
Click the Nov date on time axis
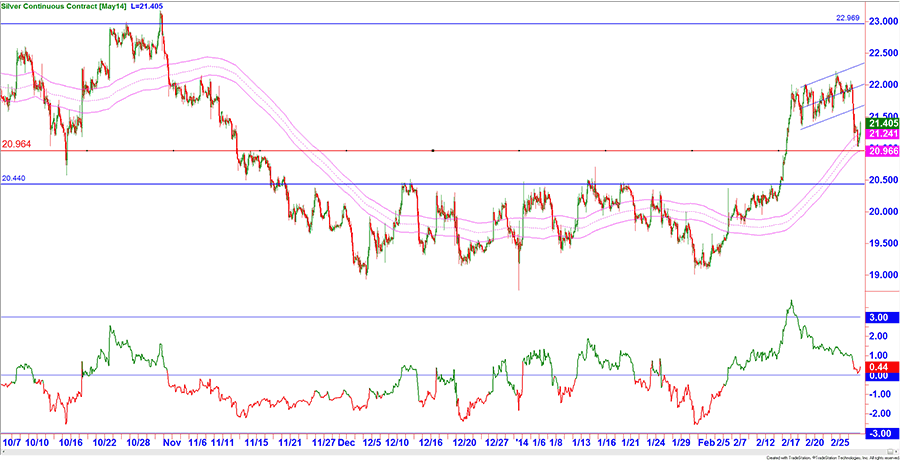click(x=172, y=441)
